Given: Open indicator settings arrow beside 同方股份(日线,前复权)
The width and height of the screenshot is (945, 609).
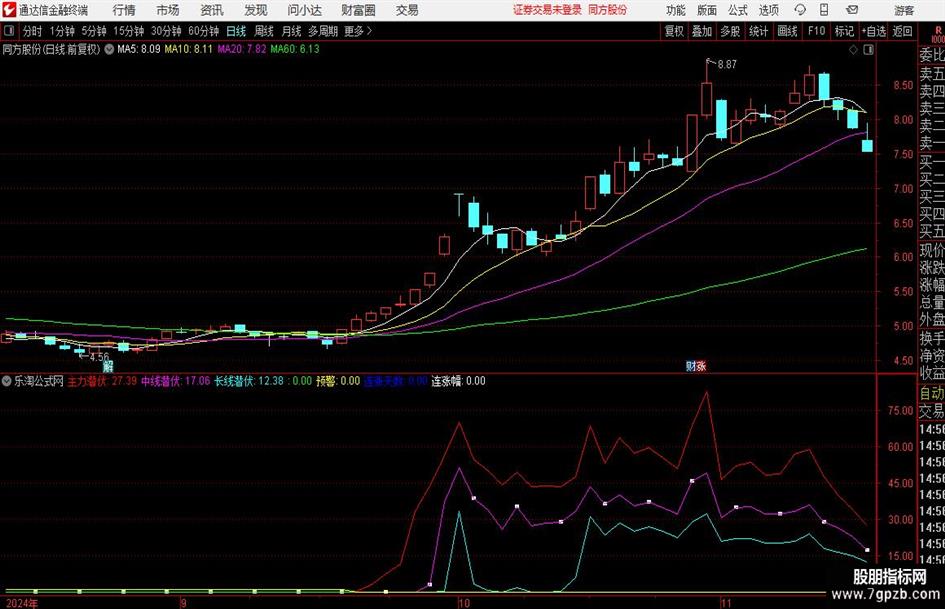Looking at the screenshot, I should pyautogui.click(x=109, y=49).
